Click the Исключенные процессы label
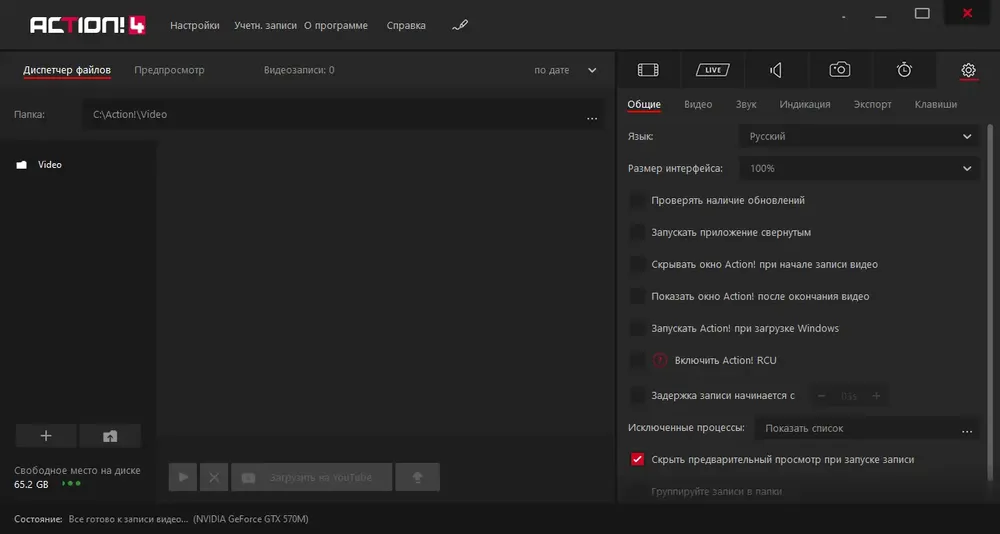The image size is (1000, 534). 686,427
